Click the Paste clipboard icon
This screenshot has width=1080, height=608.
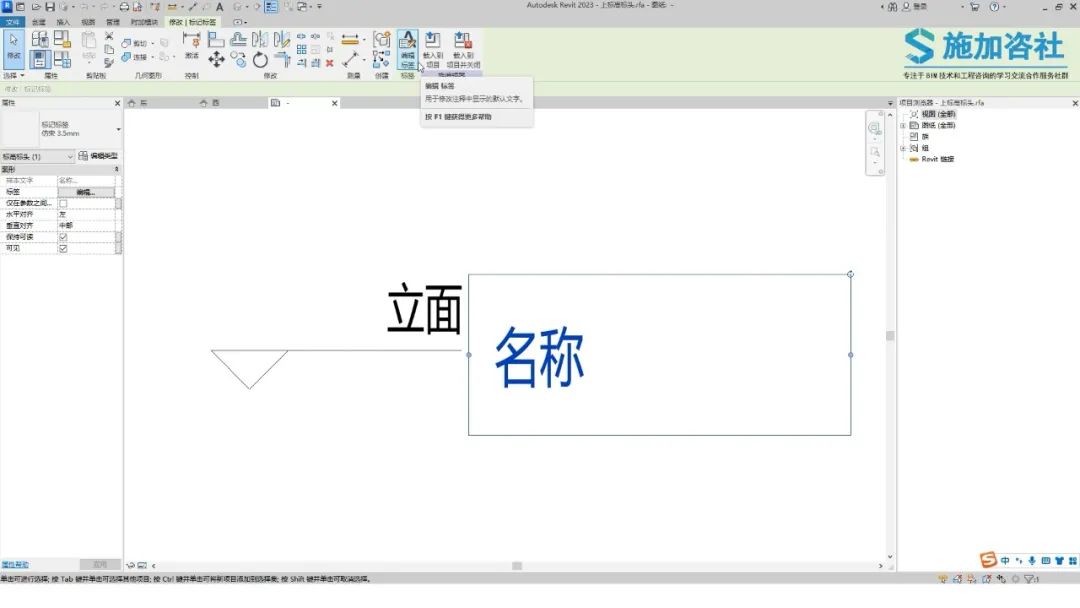[x=89, y=41]
